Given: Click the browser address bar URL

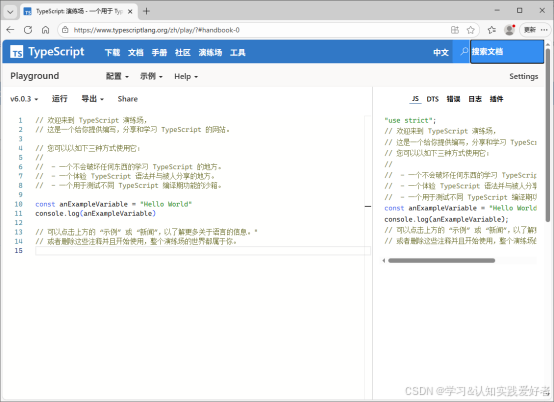Looking at the screenshot, I should pos(157,30).
